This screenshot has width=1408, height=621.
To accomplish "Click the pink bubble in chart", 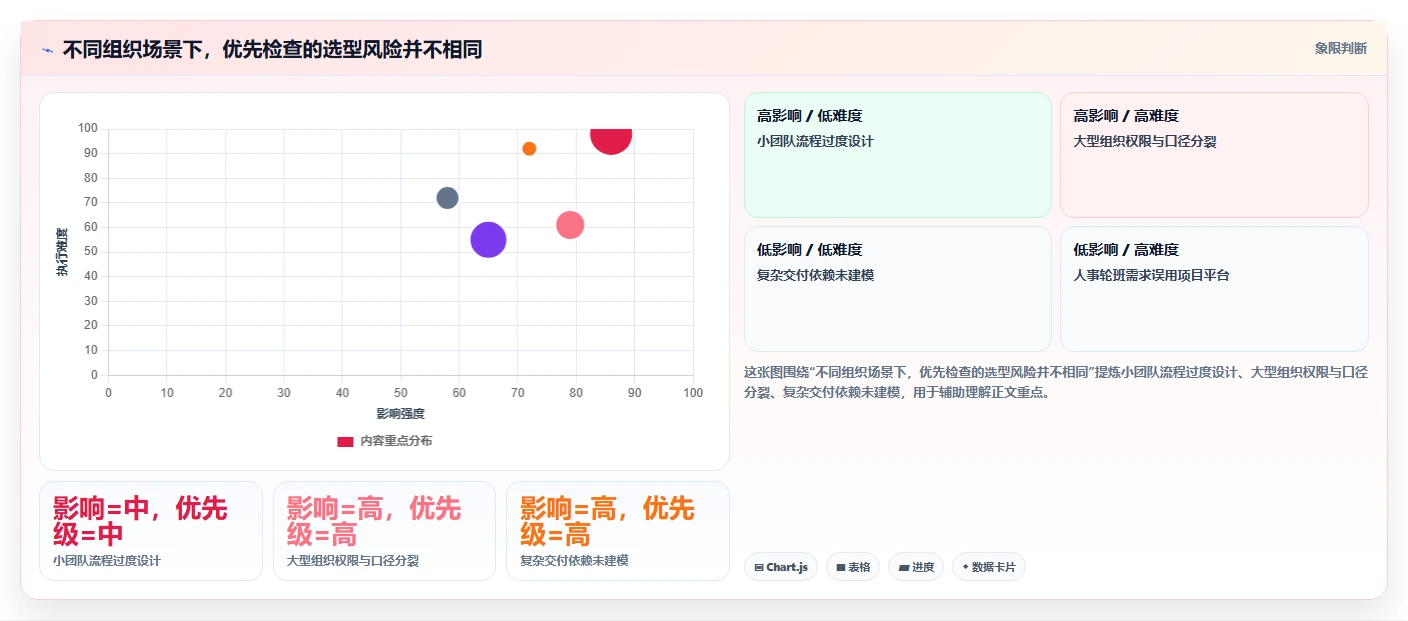I will point(570,225).
